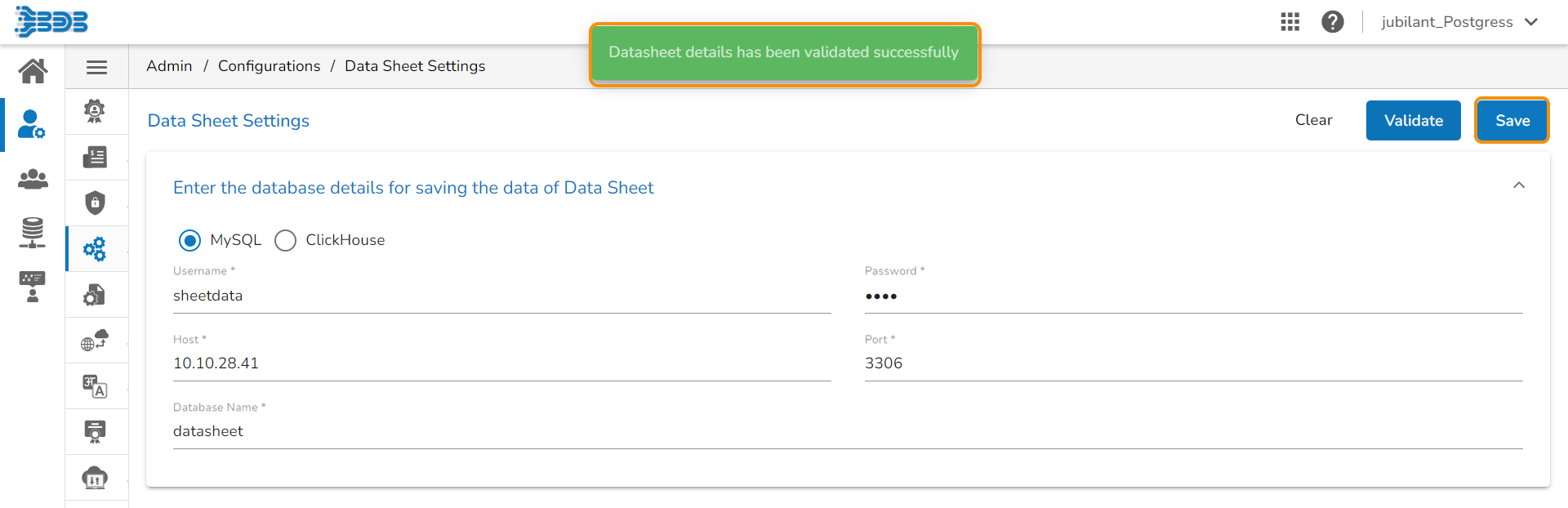Collapse the database details section chevron
The height and width of the screenshot is (508, 1568).
(x=1518, y=185)
